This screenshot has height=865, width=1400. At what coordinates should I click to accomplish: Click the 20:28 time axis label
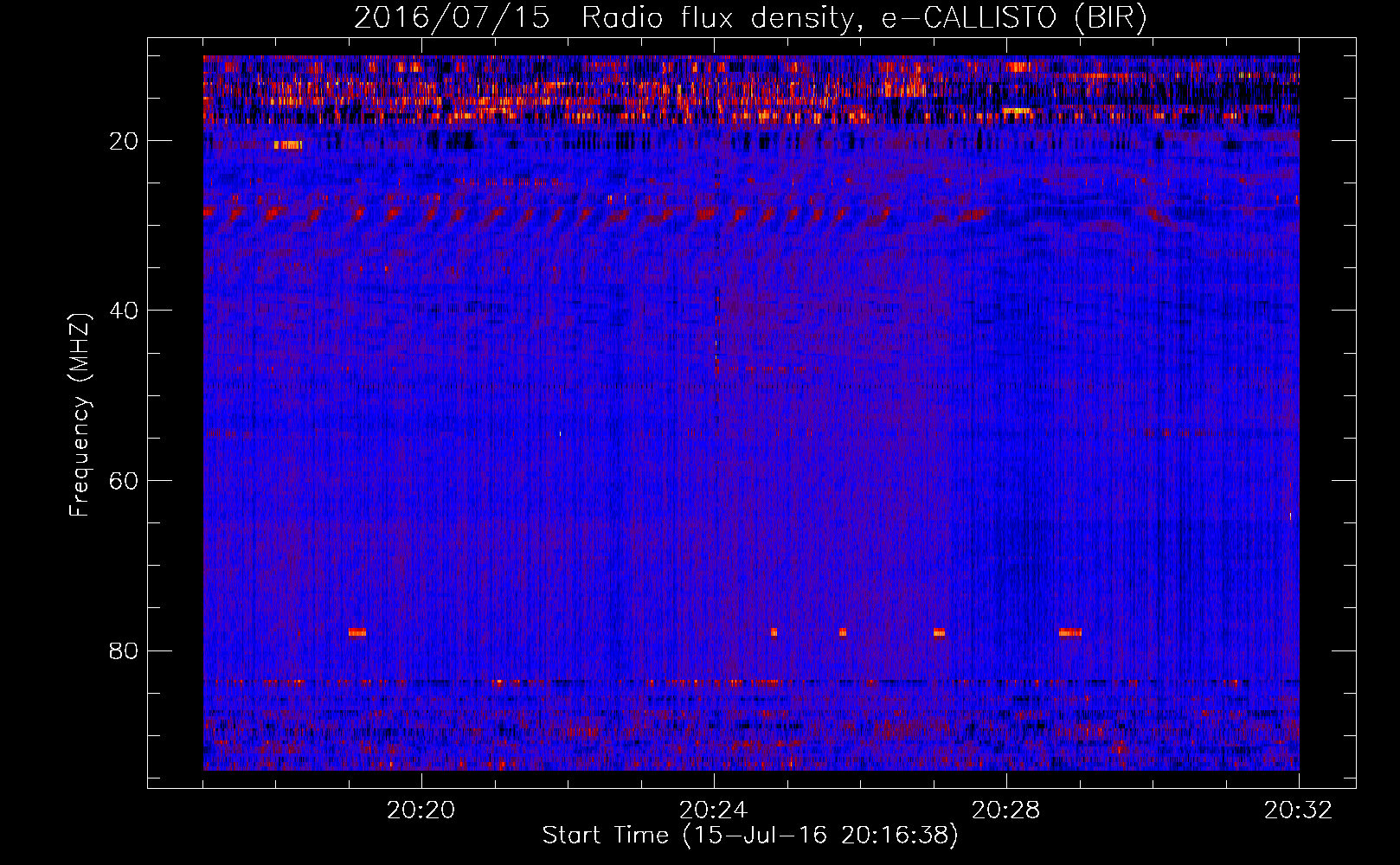point(1006,811)
